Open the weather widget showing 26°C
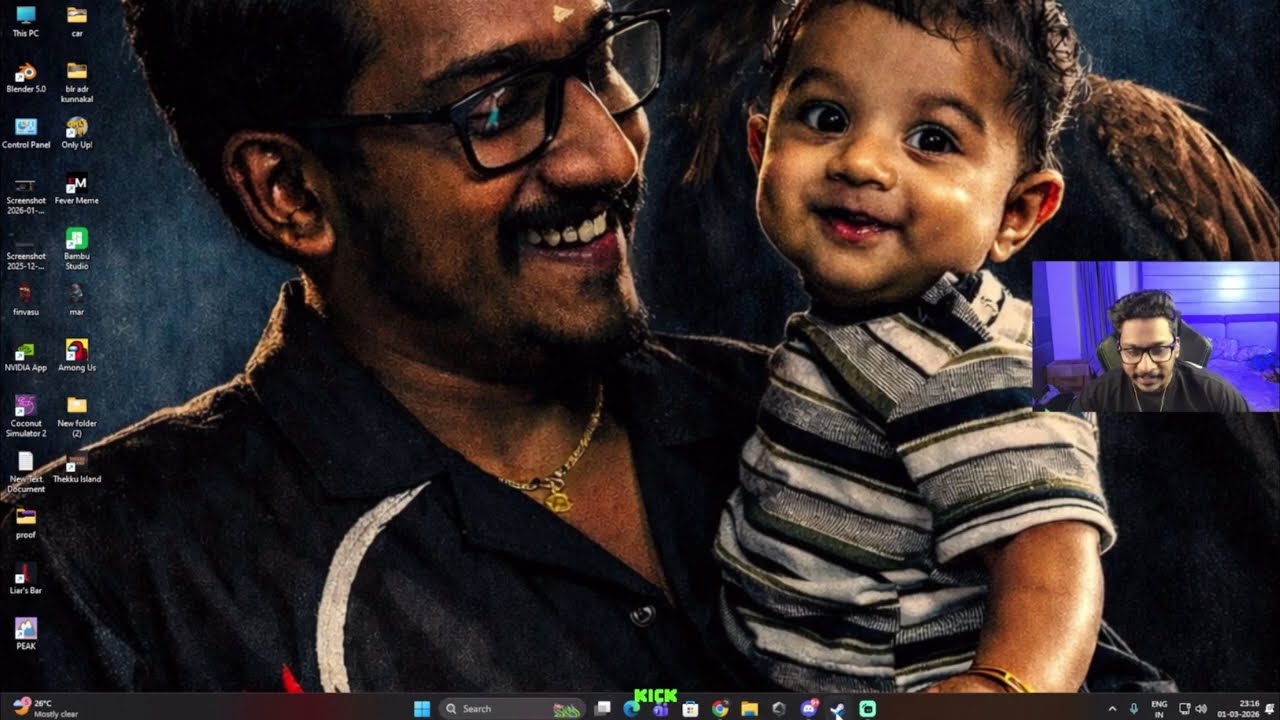Image resolution: width=1280 pixels, height=720 pixels. pyautogui.click(x=46, y=709)
